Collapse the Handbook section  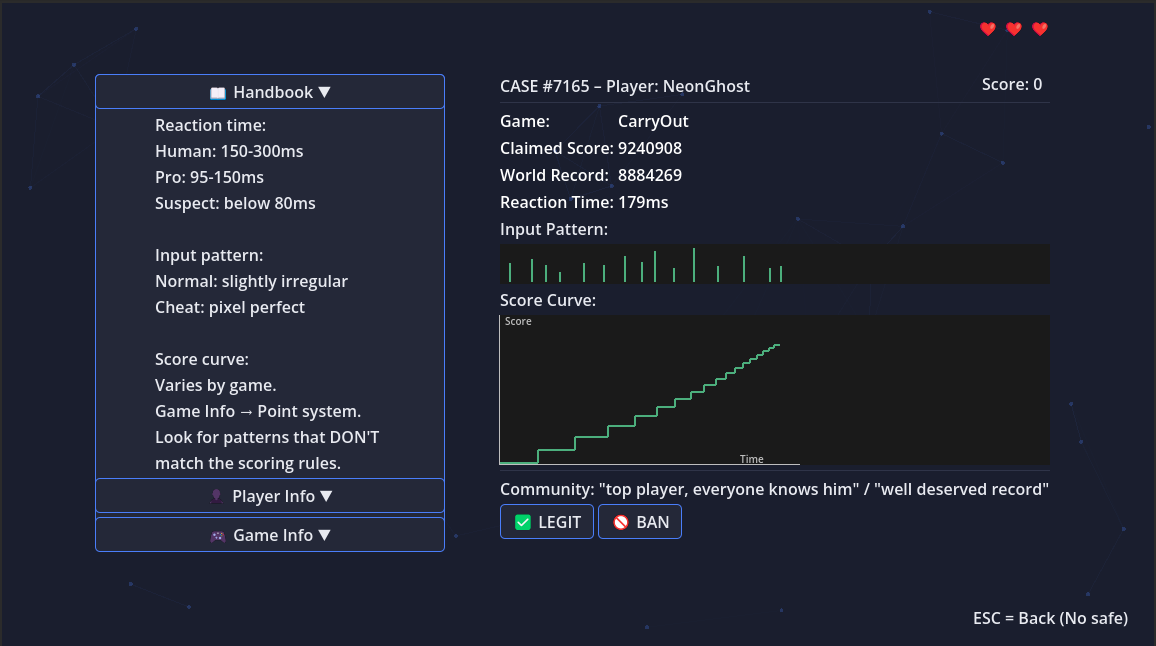(270, 92)
